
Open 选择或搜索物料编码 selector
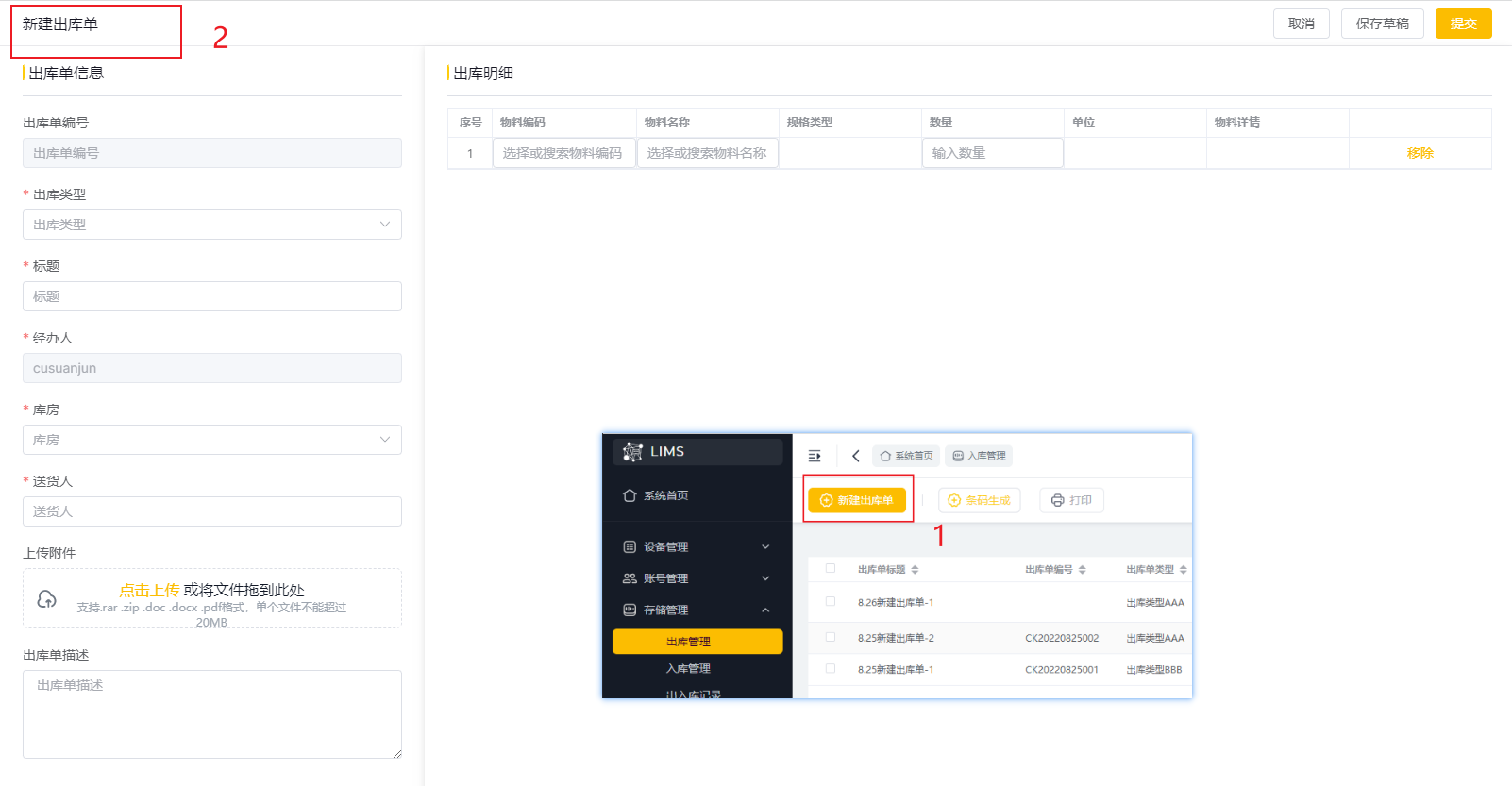click(x=563, y=153)
